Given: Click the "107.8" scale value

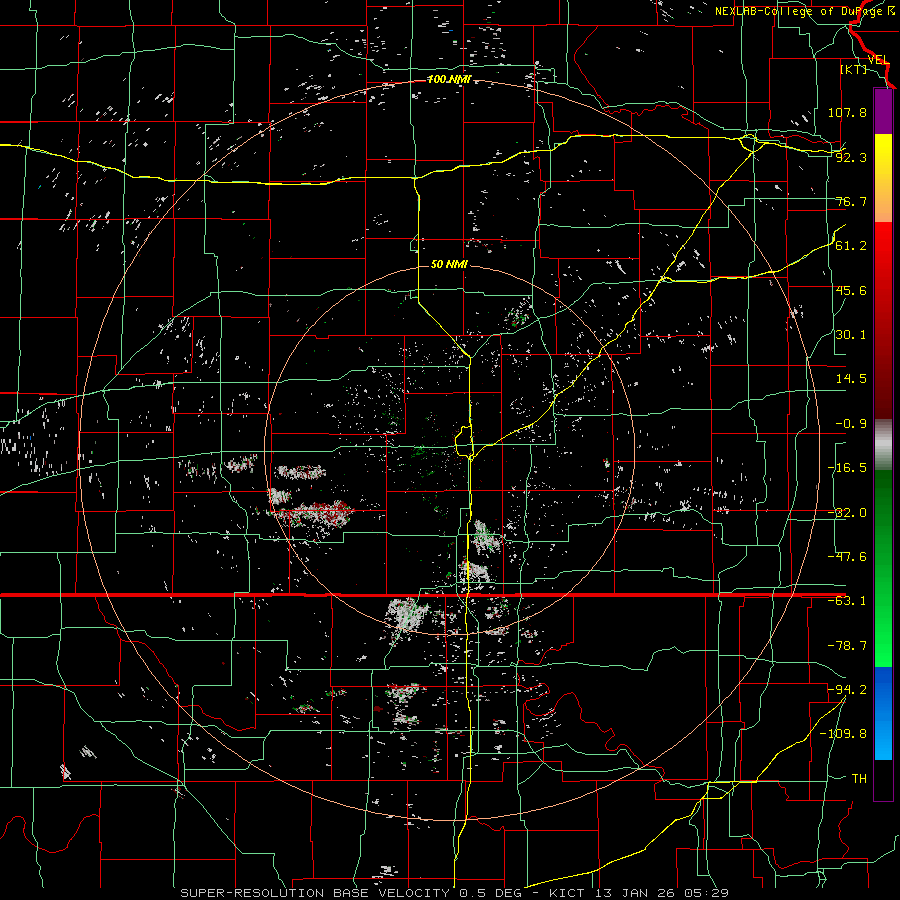Looking at the screenshot, I should click(847, 112).
